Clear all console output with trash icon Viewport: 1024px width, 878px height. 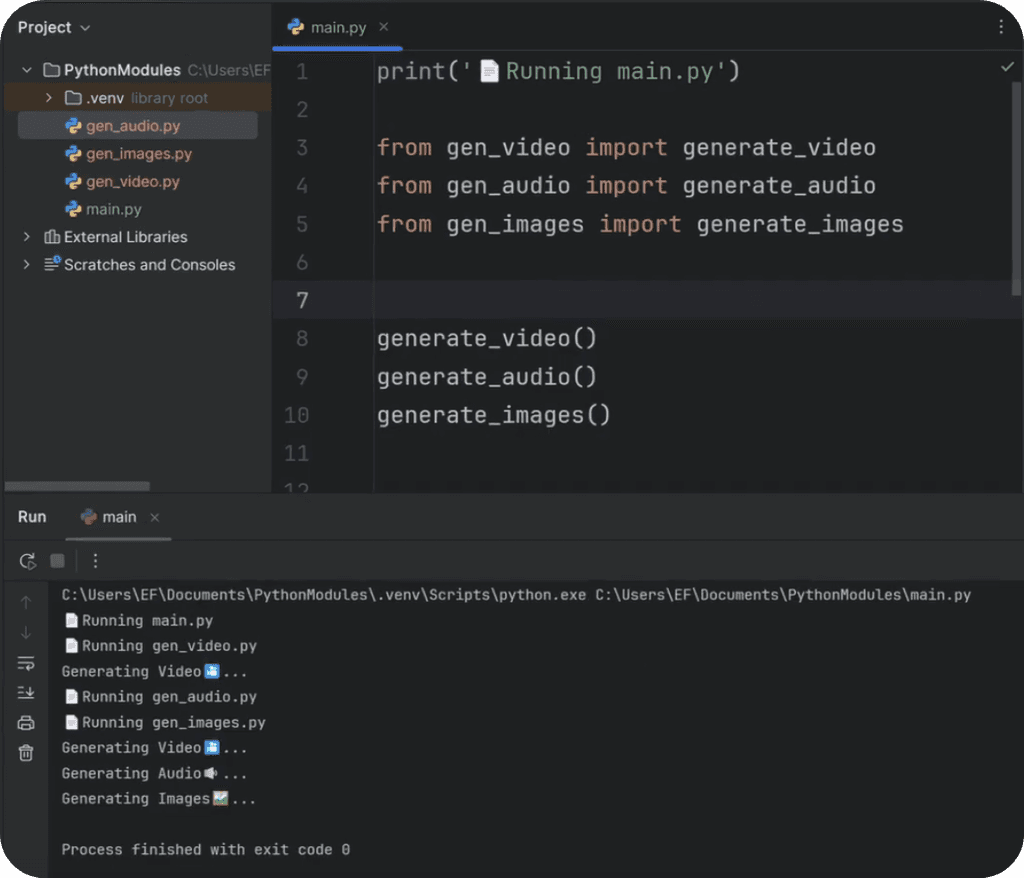[x=26, y=753]
